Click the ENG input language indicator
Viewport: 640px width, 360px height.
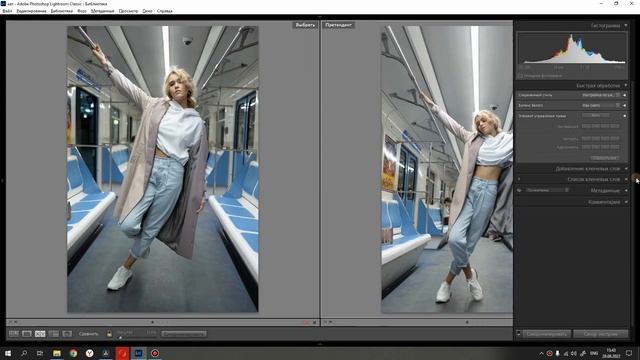(x=594, y=353)
